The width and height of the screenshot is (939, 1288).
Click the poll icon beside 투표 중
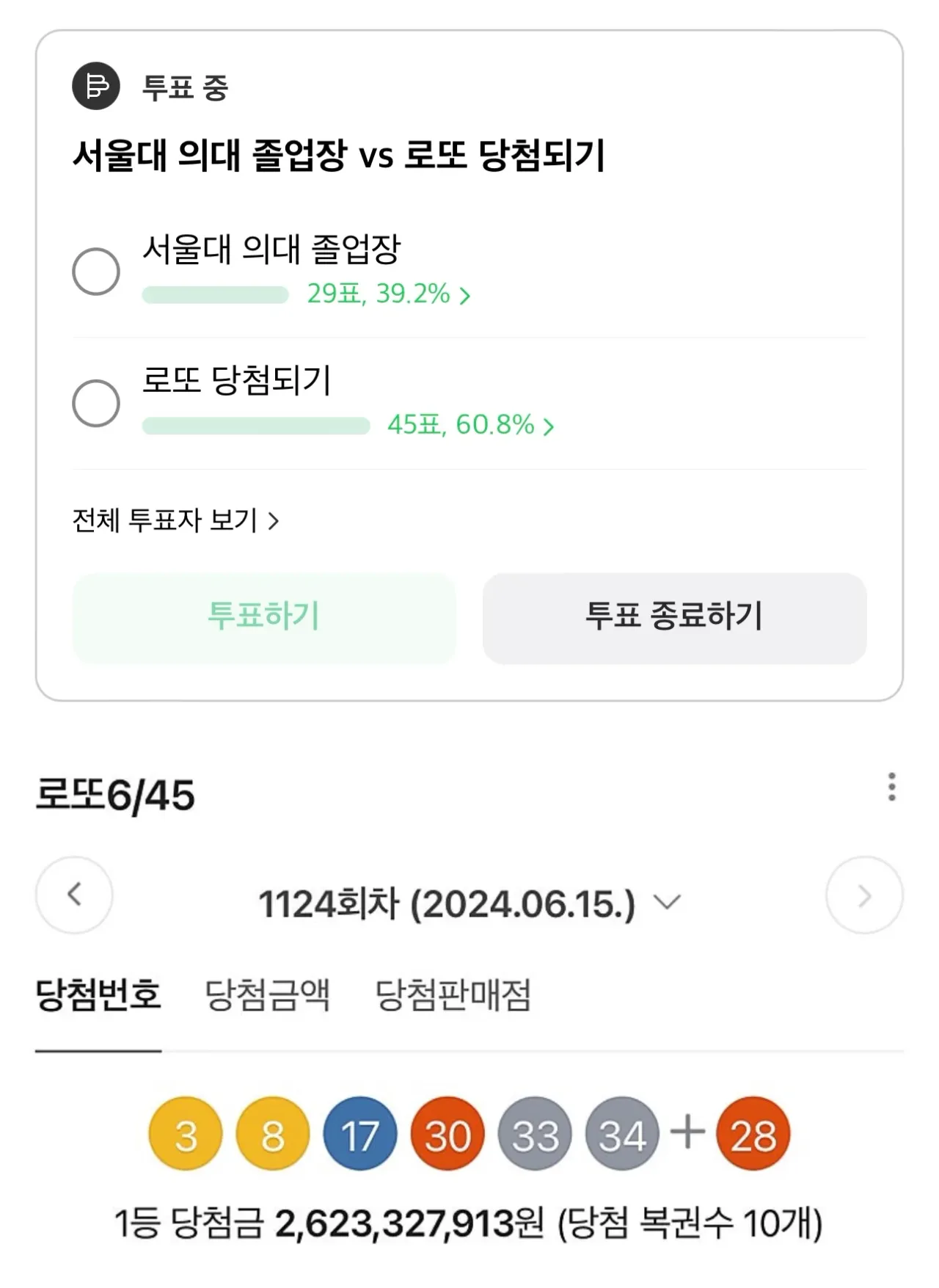tap(96, 87)
